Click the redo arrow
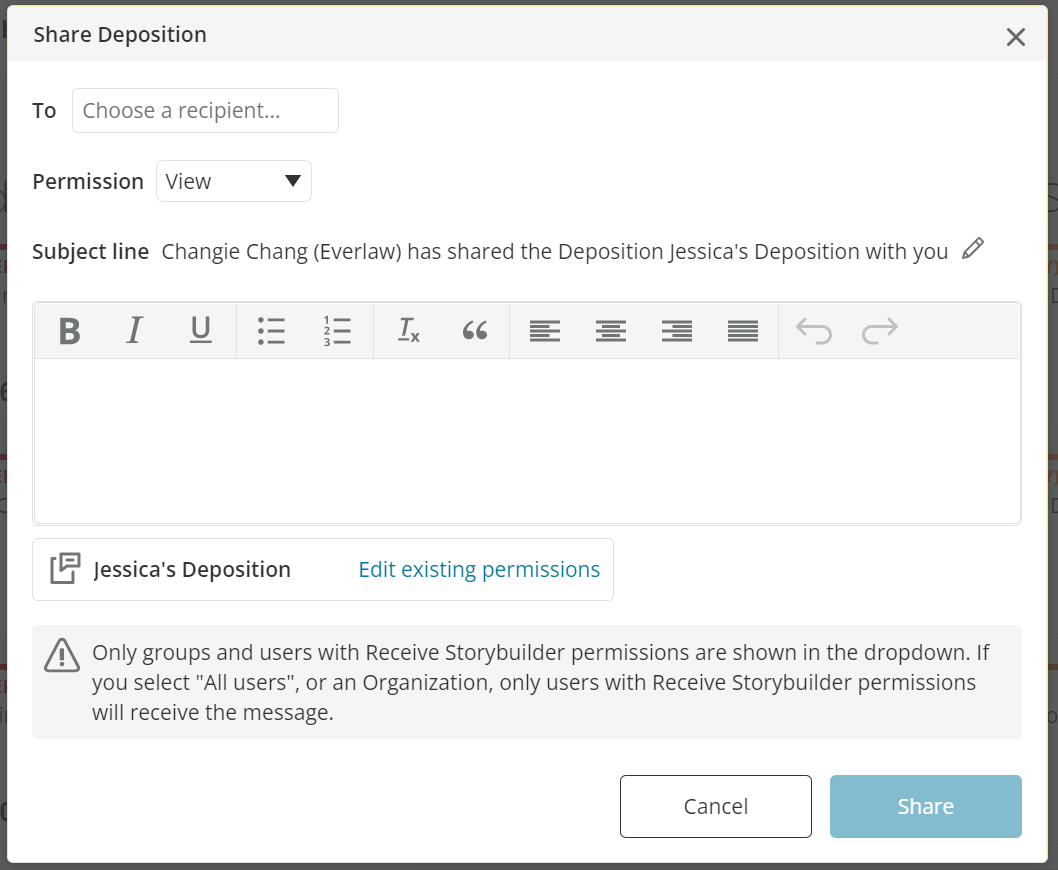The height and width of the screenshot is (870, 1058). tap(879, 331)
